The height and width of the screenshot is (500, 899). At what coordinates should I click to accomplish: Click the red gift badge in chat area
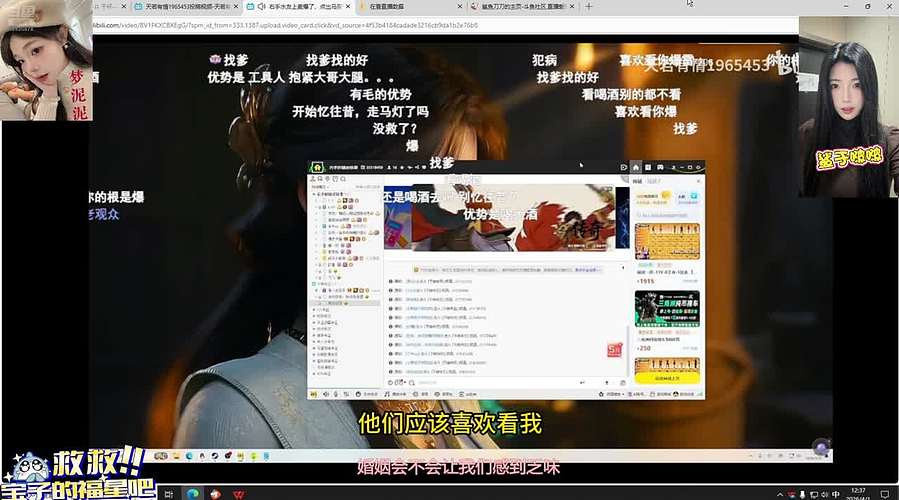614,349
